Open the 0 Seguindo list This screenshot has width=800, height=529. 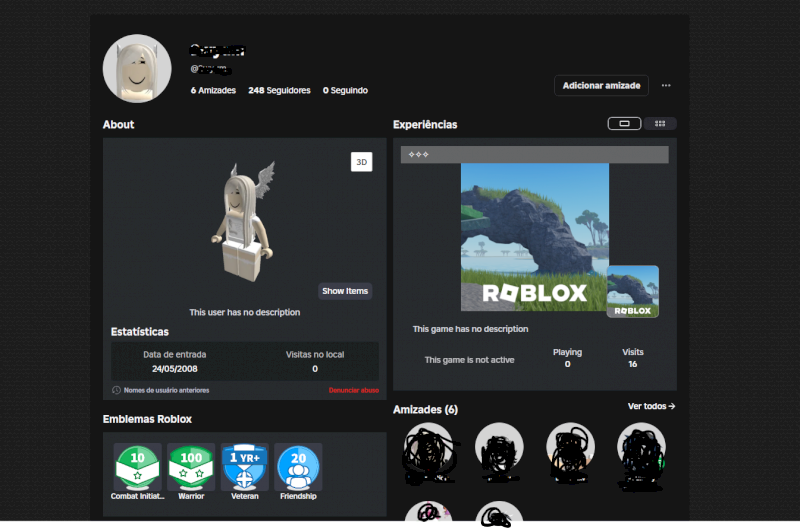pos(345,90)
